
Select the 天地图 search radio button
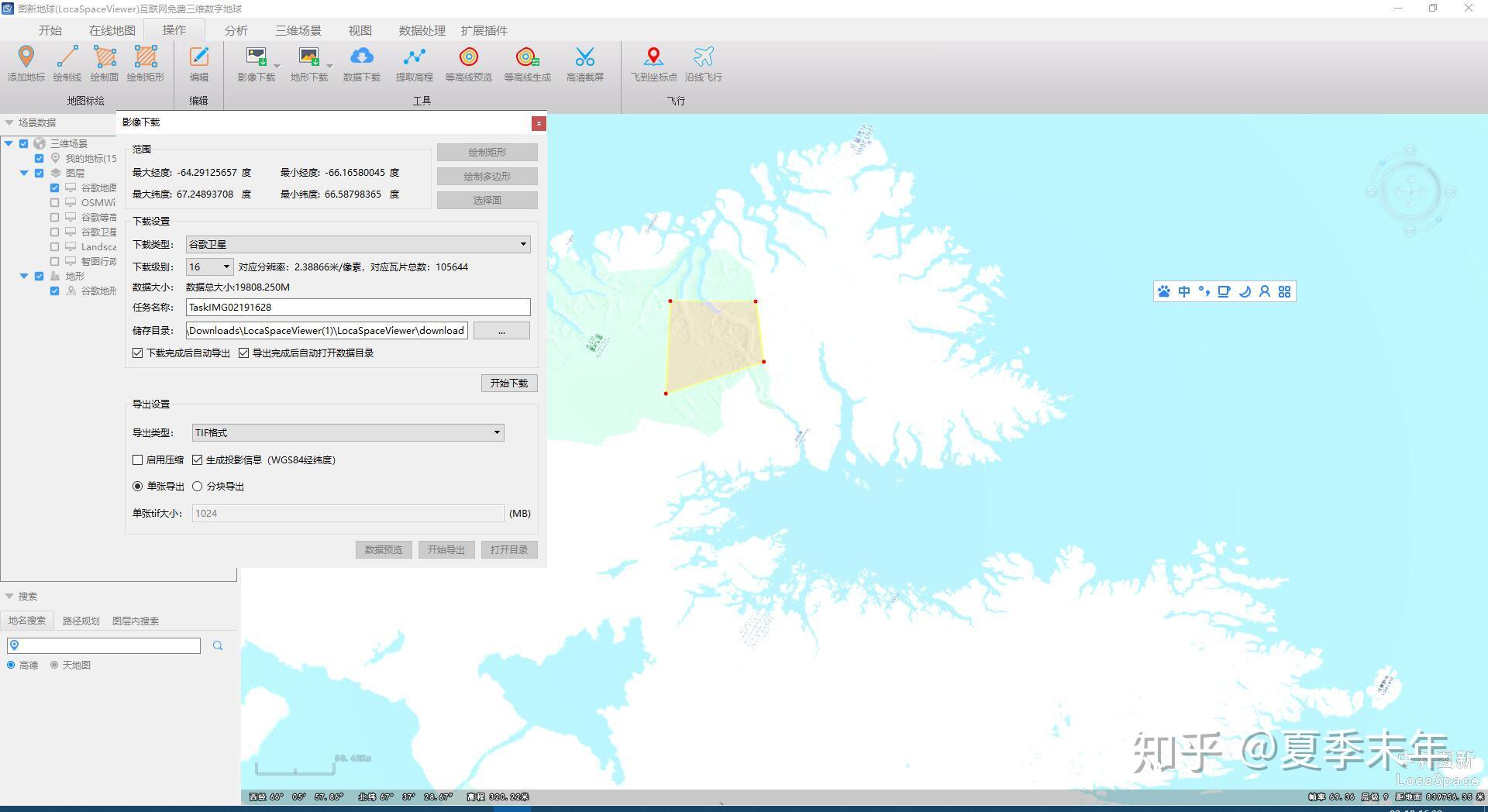[54, 665]
